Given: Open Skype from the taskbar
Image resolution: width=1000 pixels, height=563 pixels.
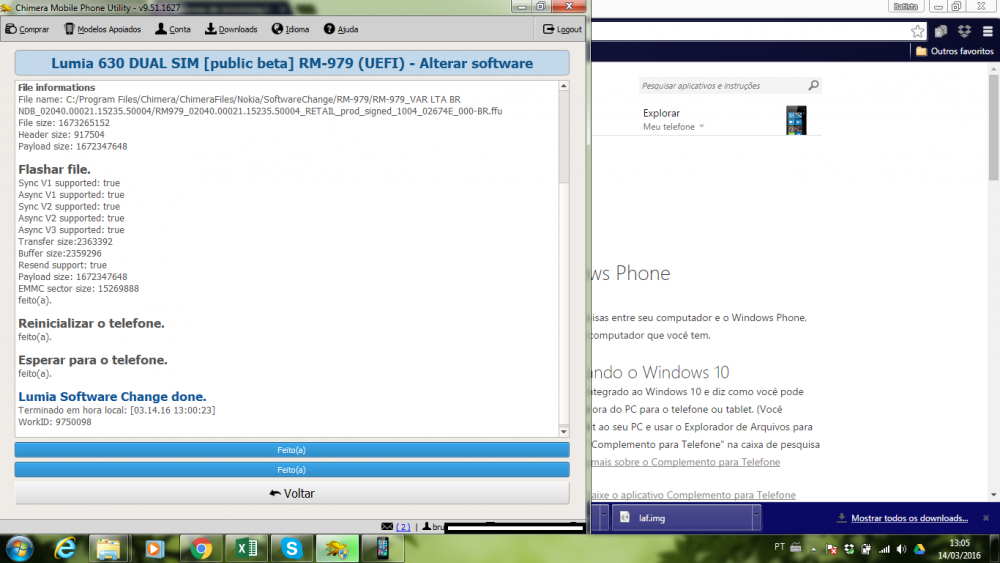Looking at the screenshot, I should tap(291, 548).
